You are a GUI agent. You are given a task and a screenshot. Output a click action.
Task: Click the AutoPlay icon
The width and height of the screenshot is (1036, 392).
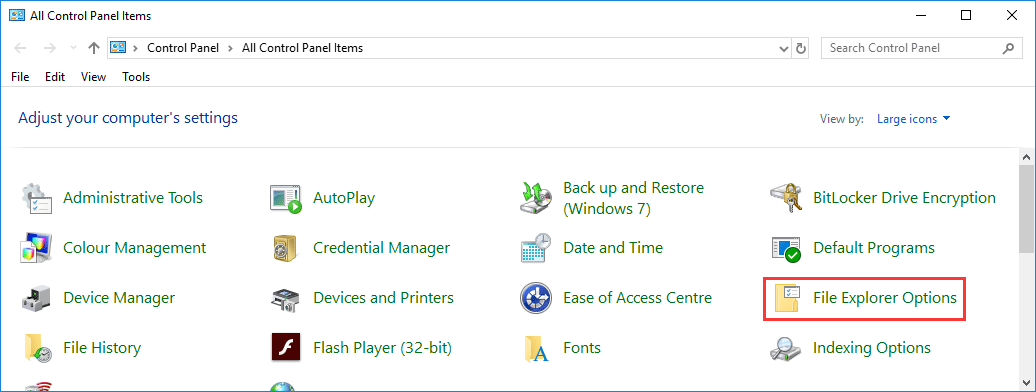click(x=286, y=198)
